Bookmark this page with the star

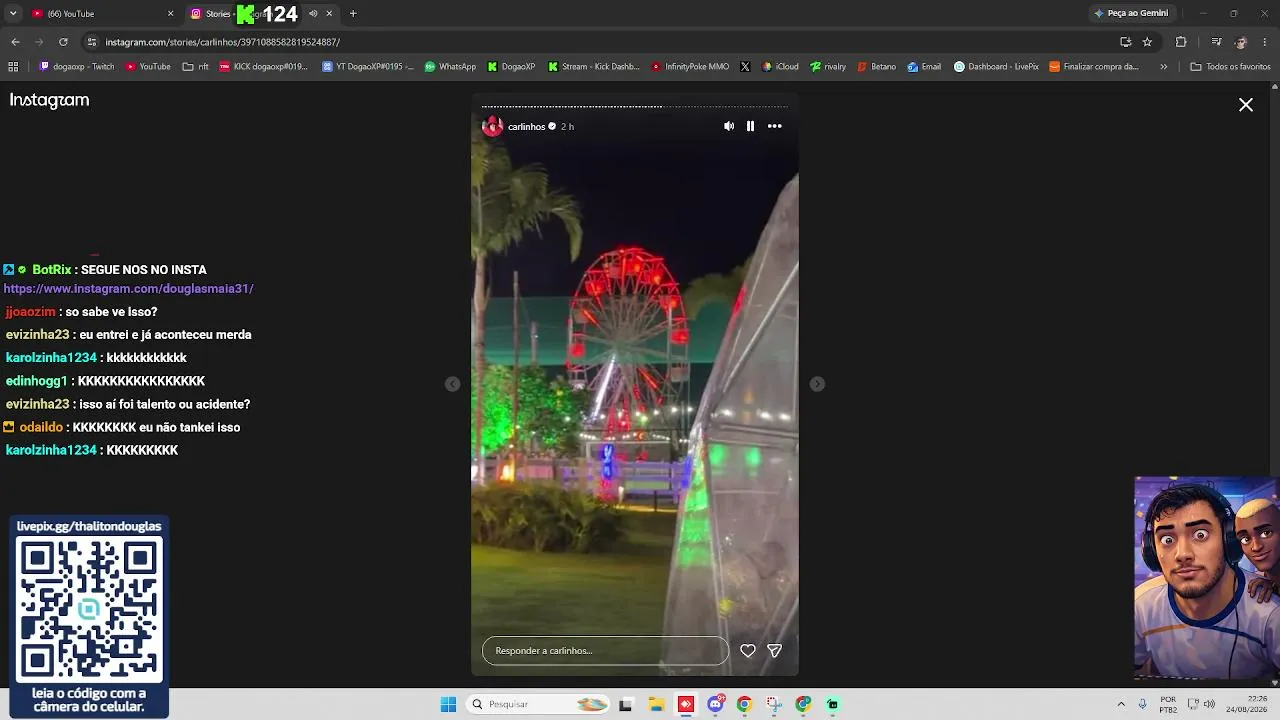1147,42
